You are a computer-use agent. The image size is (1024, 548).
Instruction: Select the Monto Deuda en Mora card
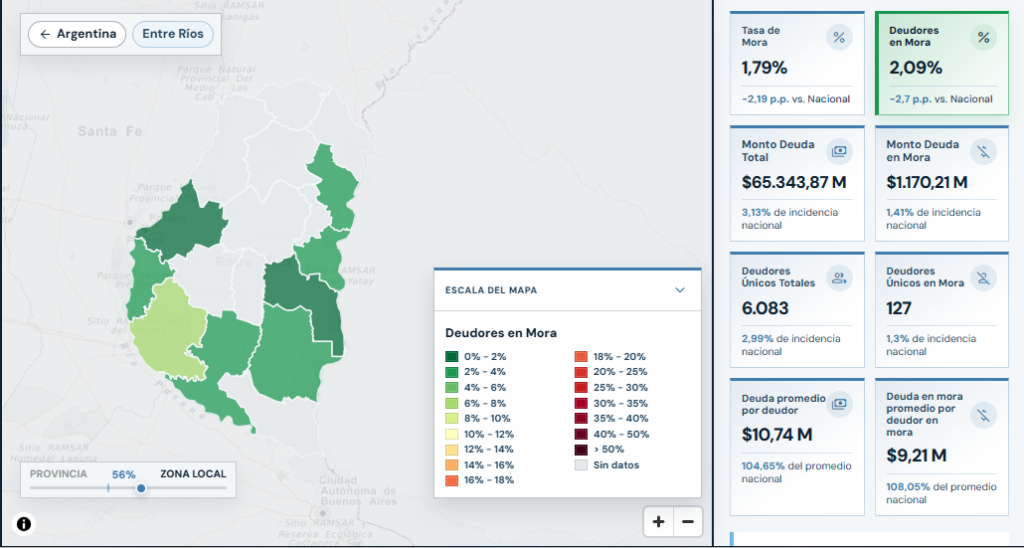pyautogui.click(x=942, y=184)
